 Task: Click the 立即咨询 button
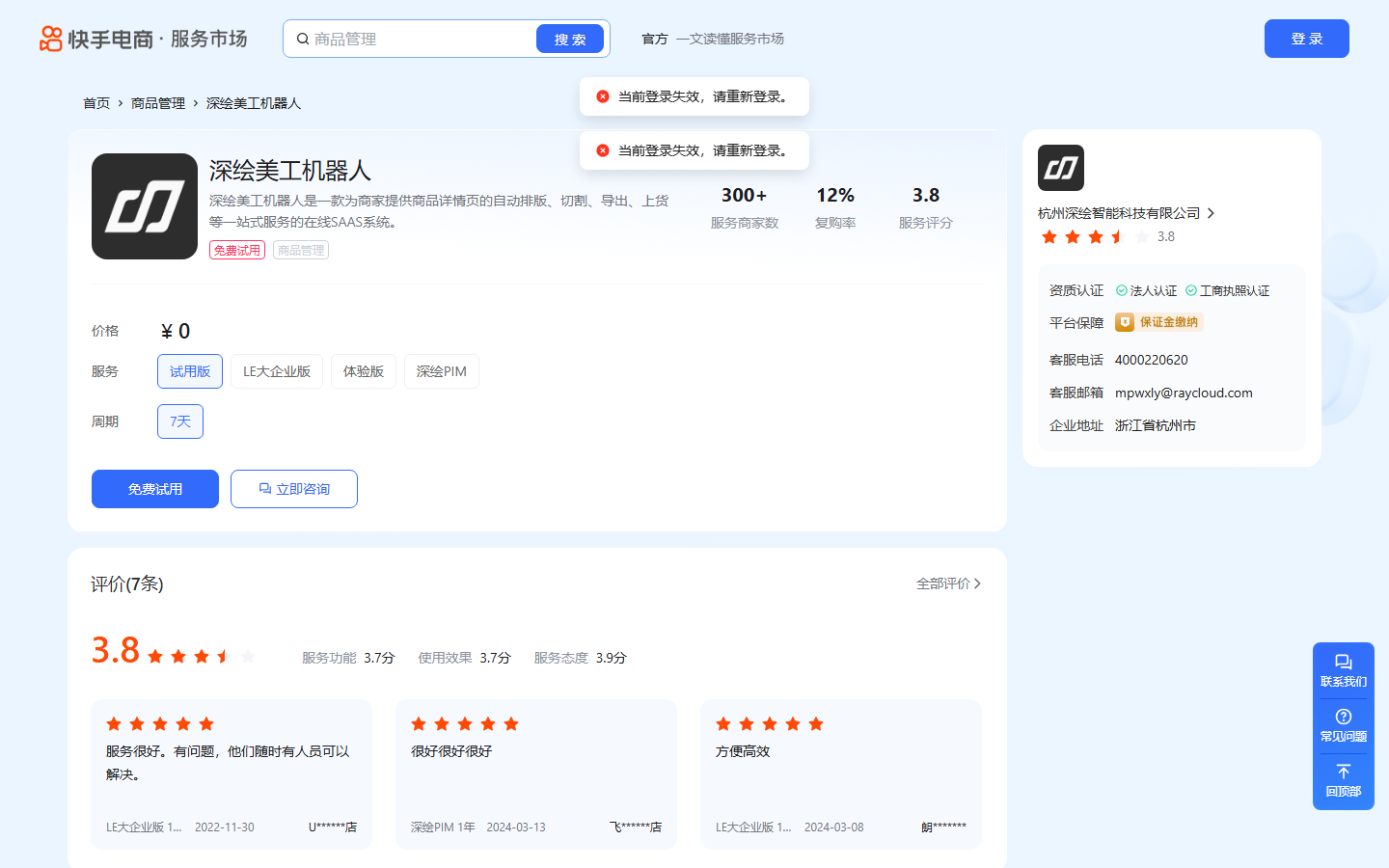click(294, 489)
